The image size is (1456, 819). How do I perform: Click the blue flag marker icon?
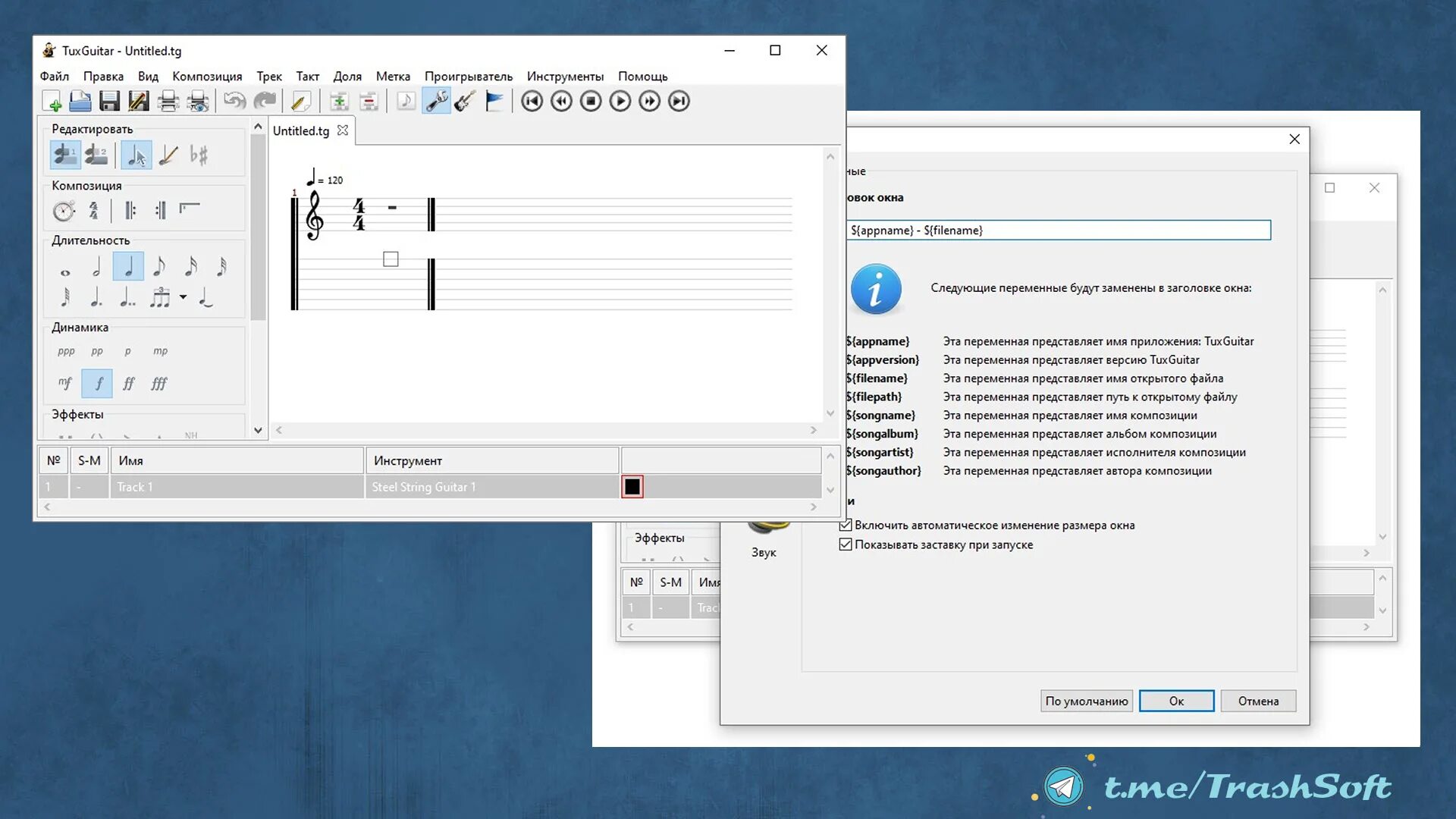[494, 101]
